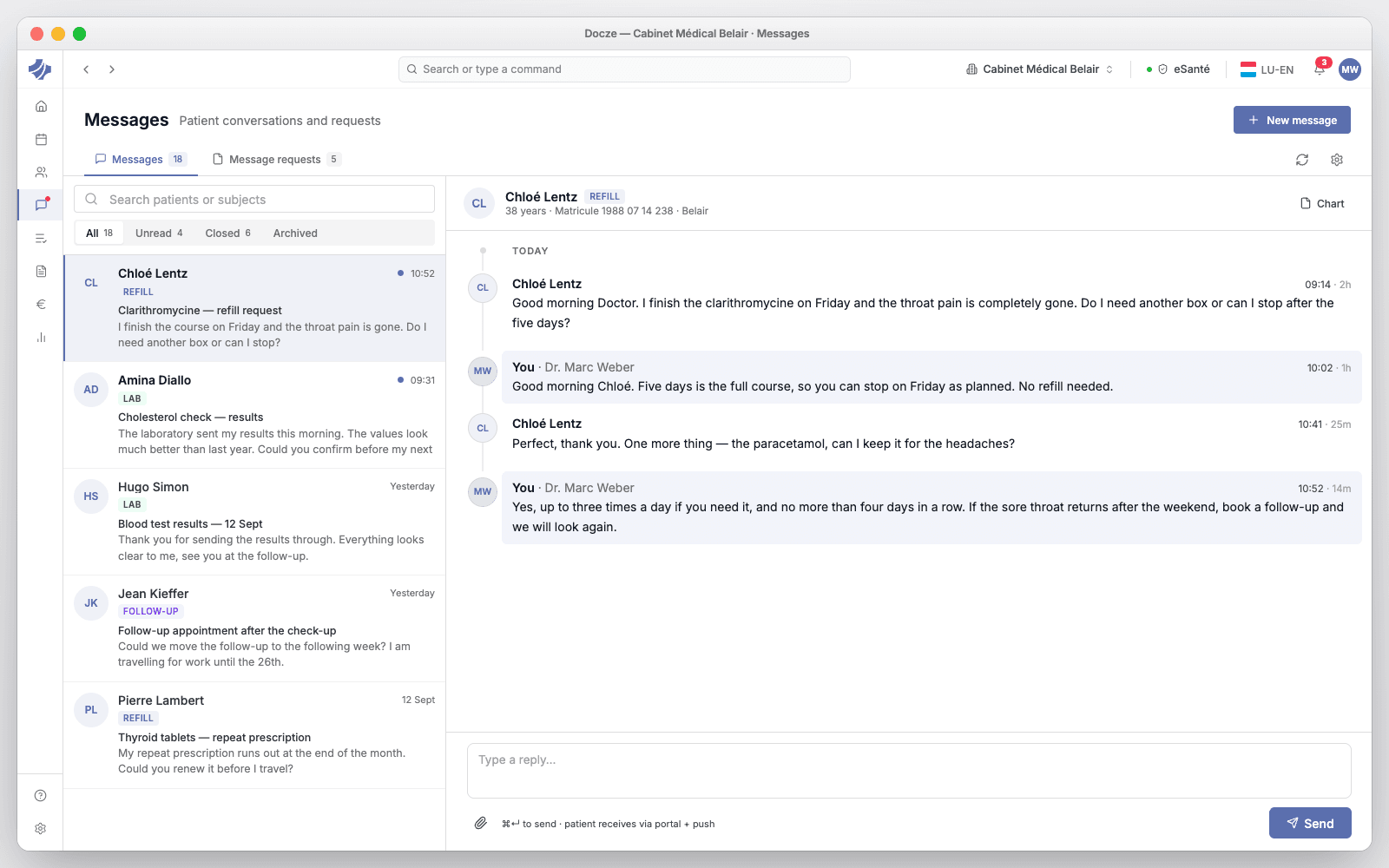The width and height of the screenshot is (1389, 868).
Task: Open the sidebar Settings gear at bottom
Action: tap(41, 828)
